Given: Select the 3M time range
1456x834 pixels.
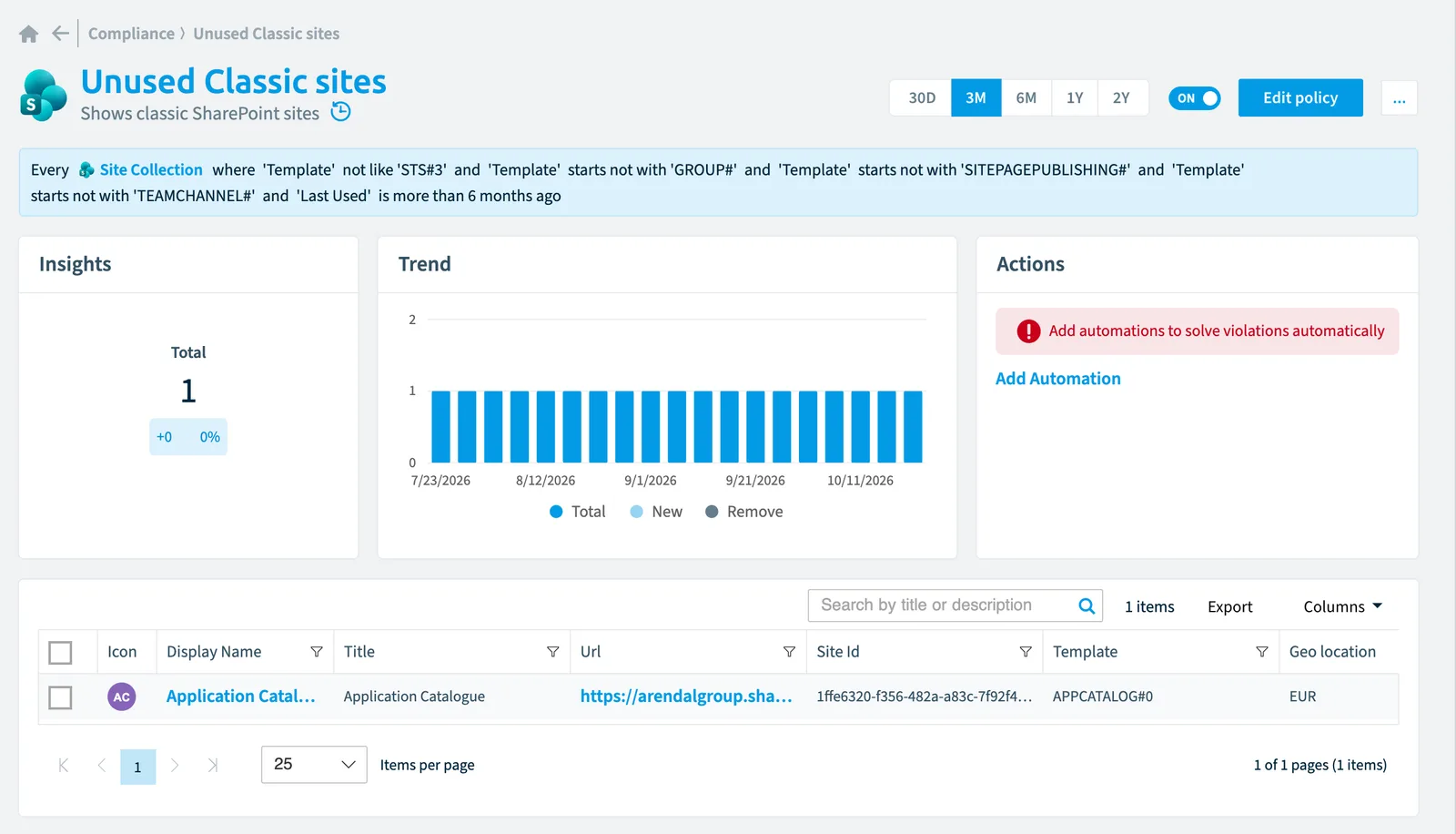Looking at the screenshot, I should click(x=976, y=98).
